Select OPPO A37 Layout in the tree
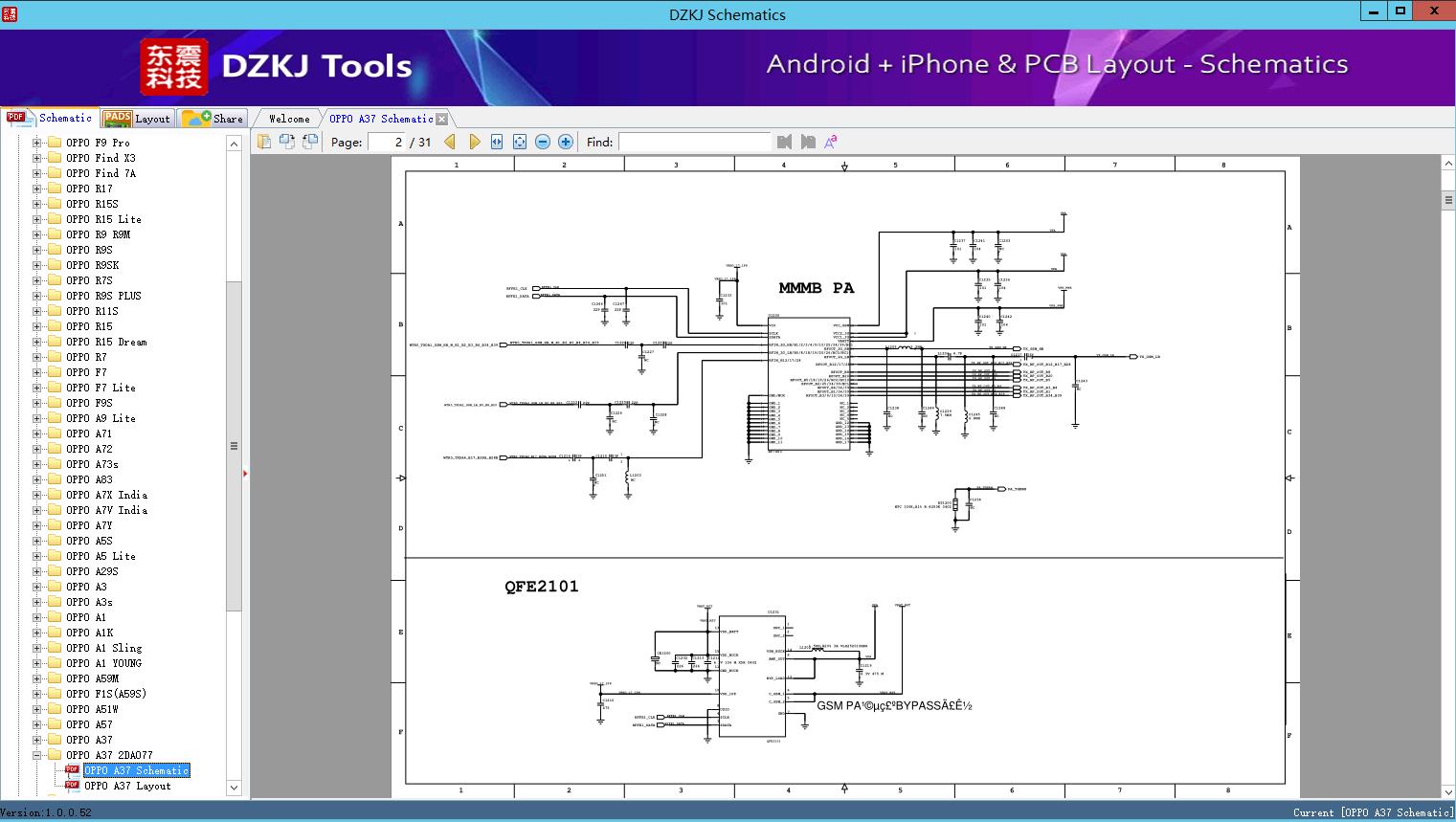The height and width of the screenshot is (822, 1456). click(124, 786)
